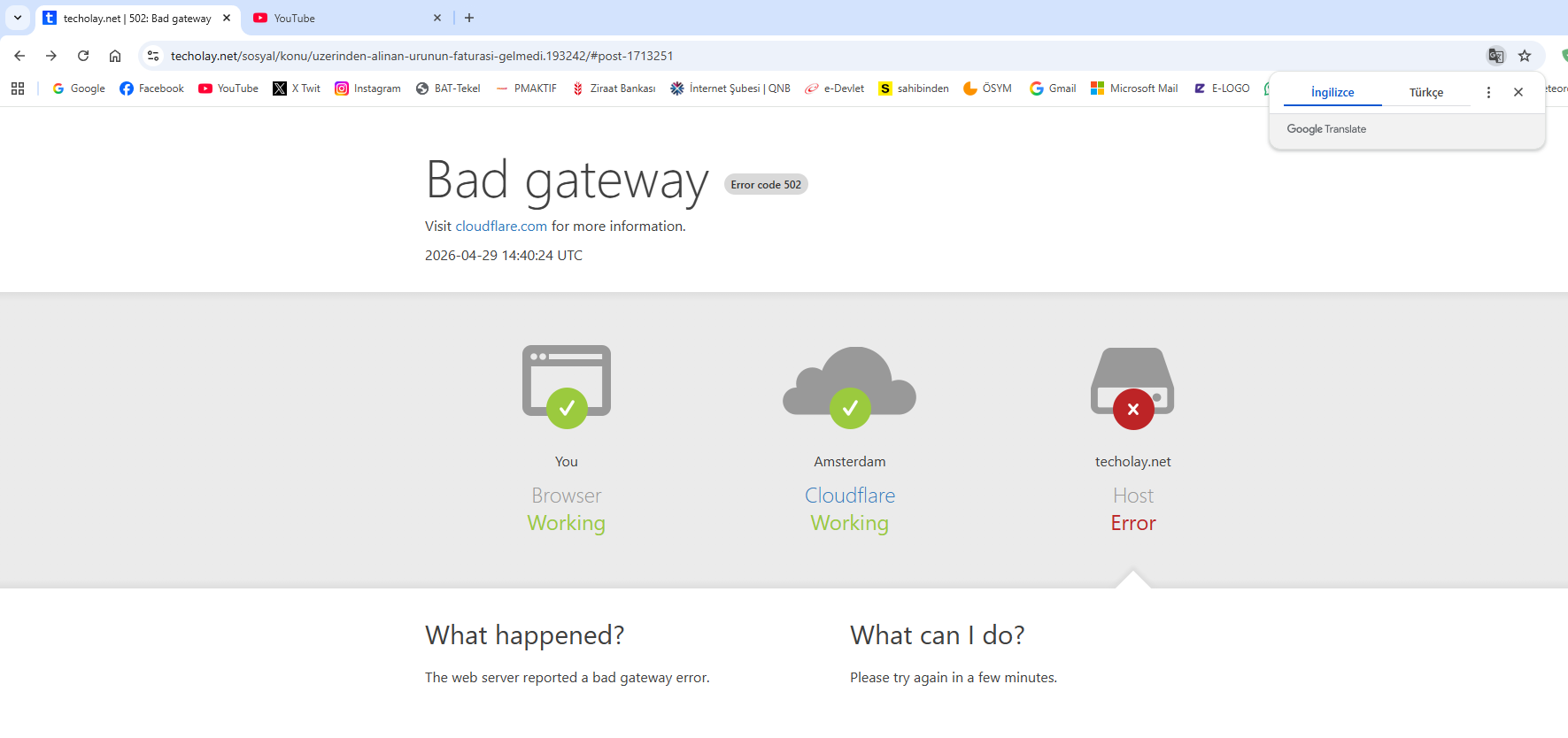1568x738 pixels.
Task: Go forward to next page
Action: pos(51,56)
